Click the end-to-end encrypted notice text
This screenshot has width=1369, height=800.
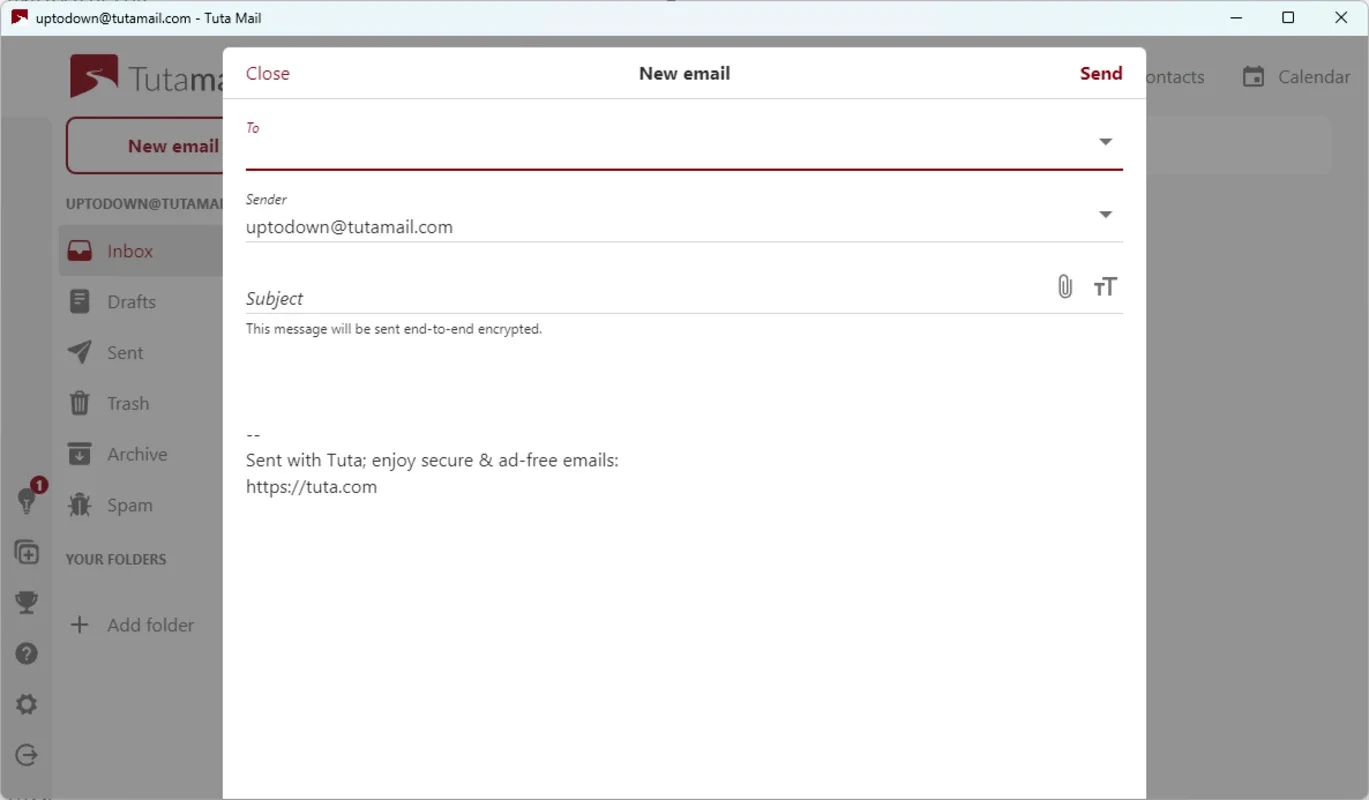[394, 328]
